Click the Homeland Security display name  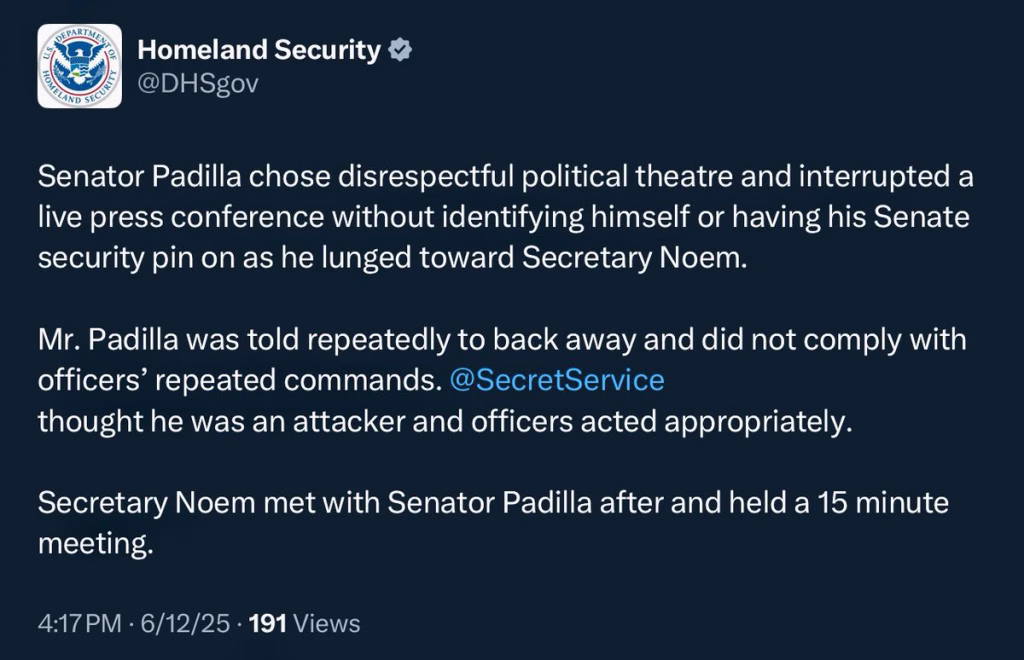pos(259,50)
